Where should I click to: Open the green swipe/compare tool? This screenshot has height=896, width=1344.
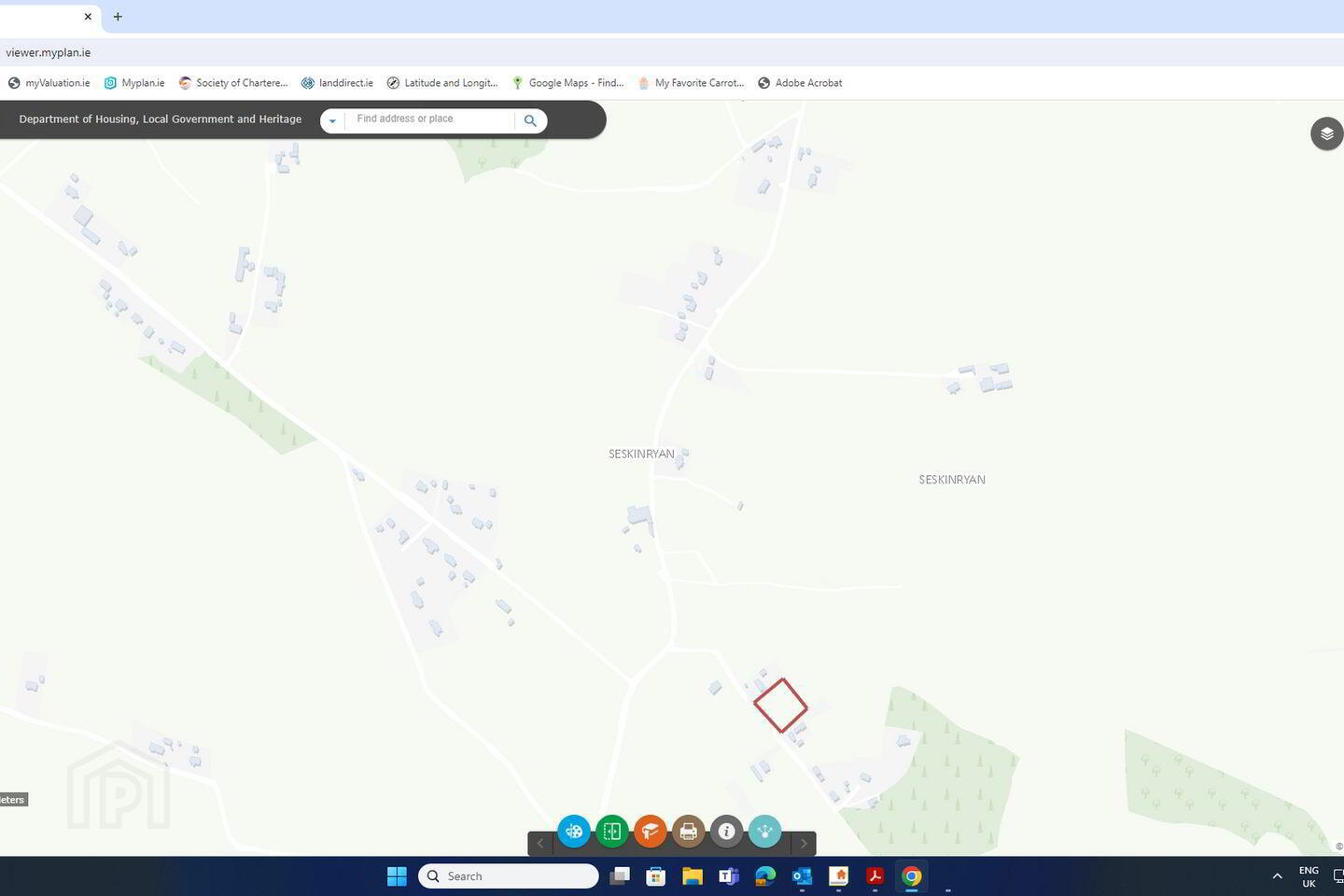click(612, 831)
